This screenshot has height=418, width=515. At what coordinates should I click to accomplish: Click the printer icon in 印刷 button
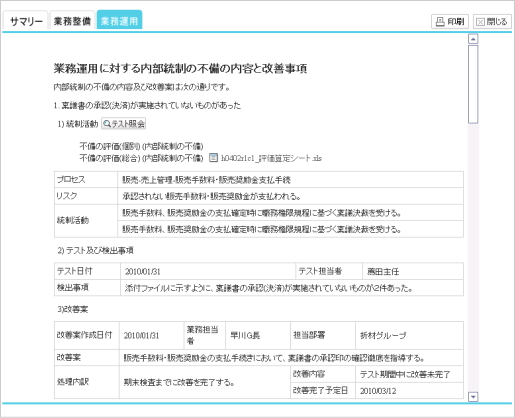pyautogui.click(x=440, y=22)
